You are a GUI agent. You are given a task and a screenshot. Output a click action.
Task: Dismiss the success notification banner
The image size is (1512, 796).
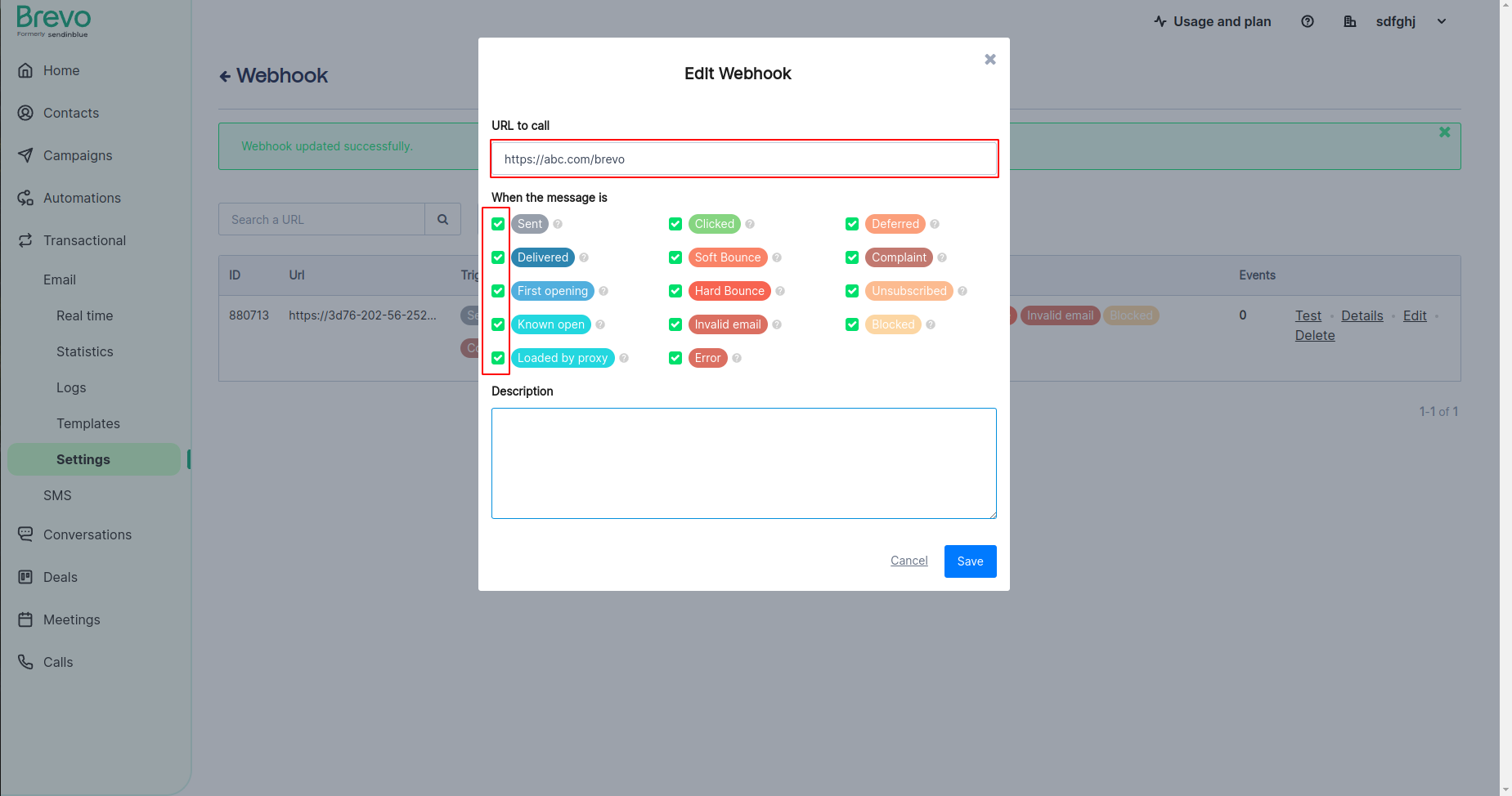(x=1445, y=132)
